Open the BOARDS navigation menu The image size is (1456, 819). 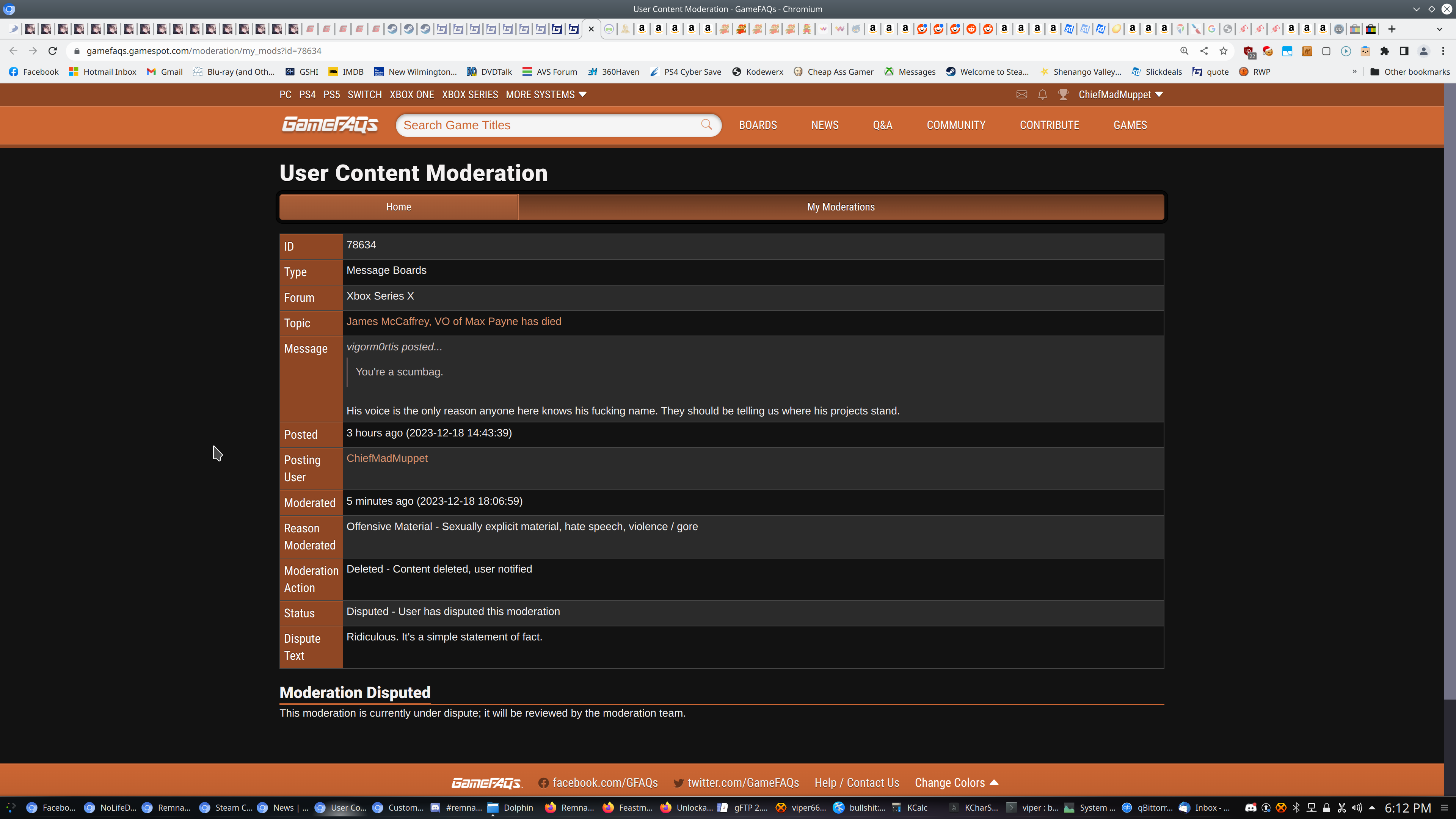click(x=758, y=125)
